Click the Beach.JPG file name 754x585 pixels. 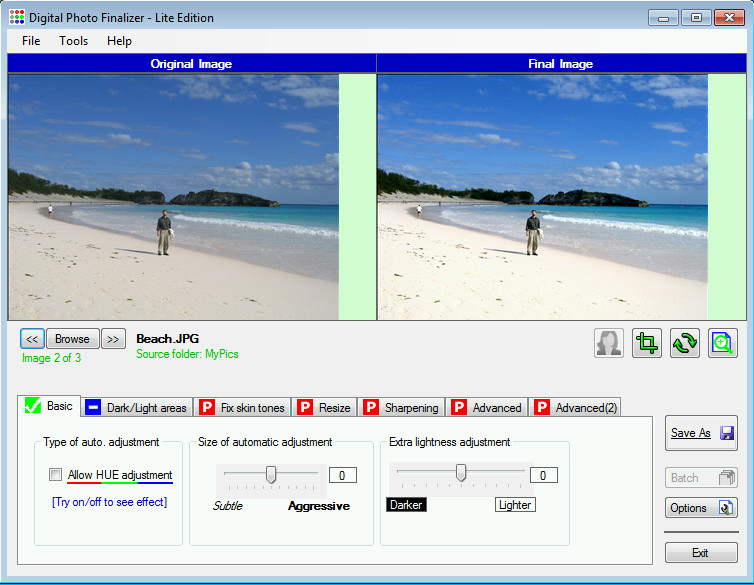(x=168, y=339)
